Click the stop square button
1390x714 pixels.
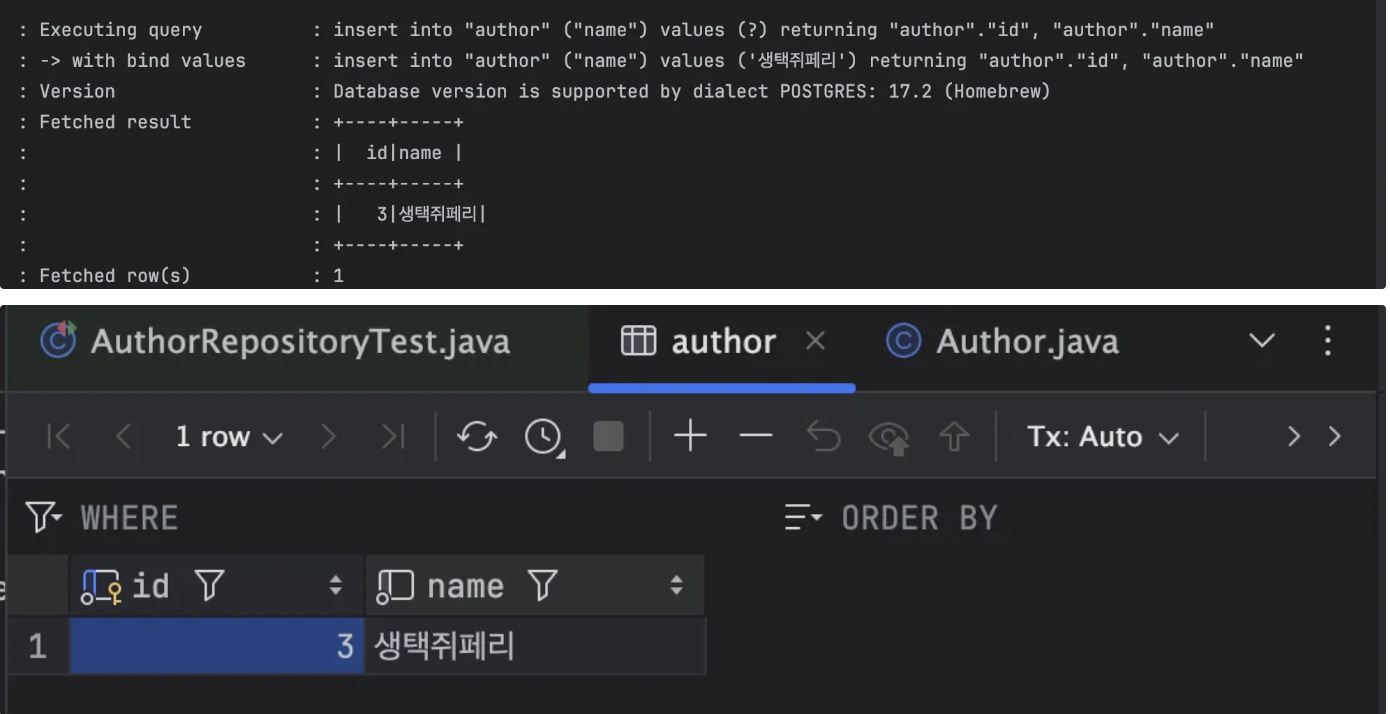608,437
